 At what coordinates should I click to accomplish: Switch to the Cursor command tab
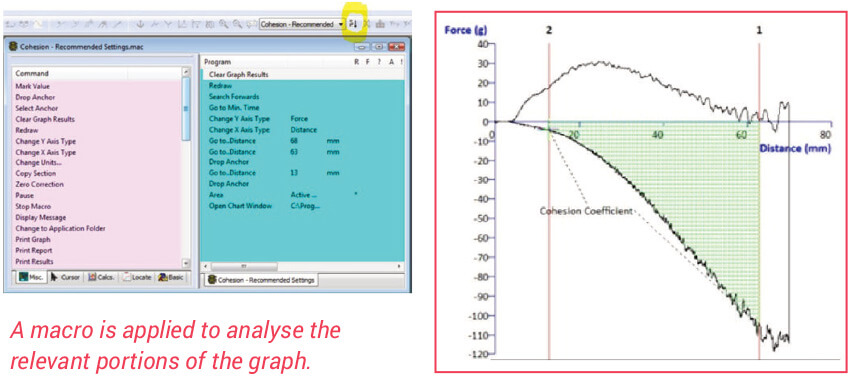[65, 277]
